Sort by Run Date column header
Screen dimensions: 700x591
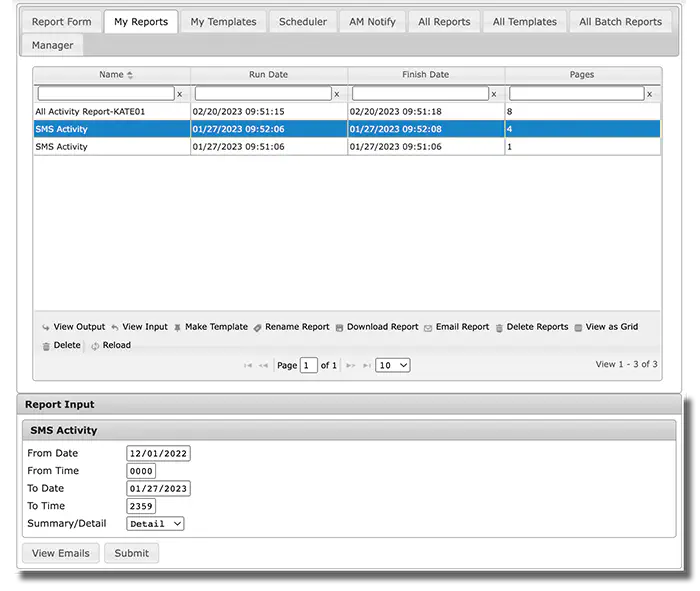point(268,75)
